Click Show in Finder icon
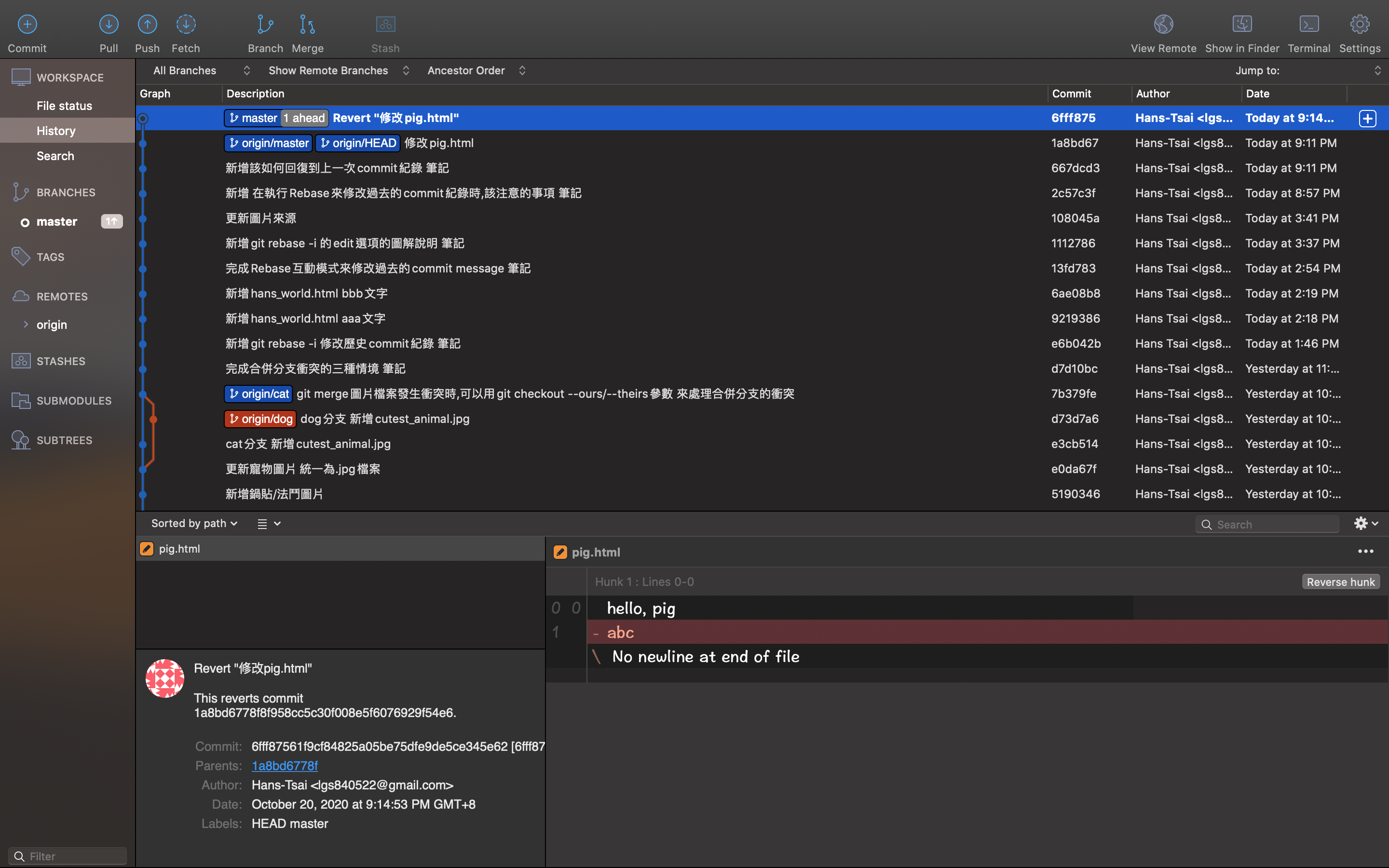Image resolution: width=1389 pixels, height=868 pixels. coord(1242,24)
